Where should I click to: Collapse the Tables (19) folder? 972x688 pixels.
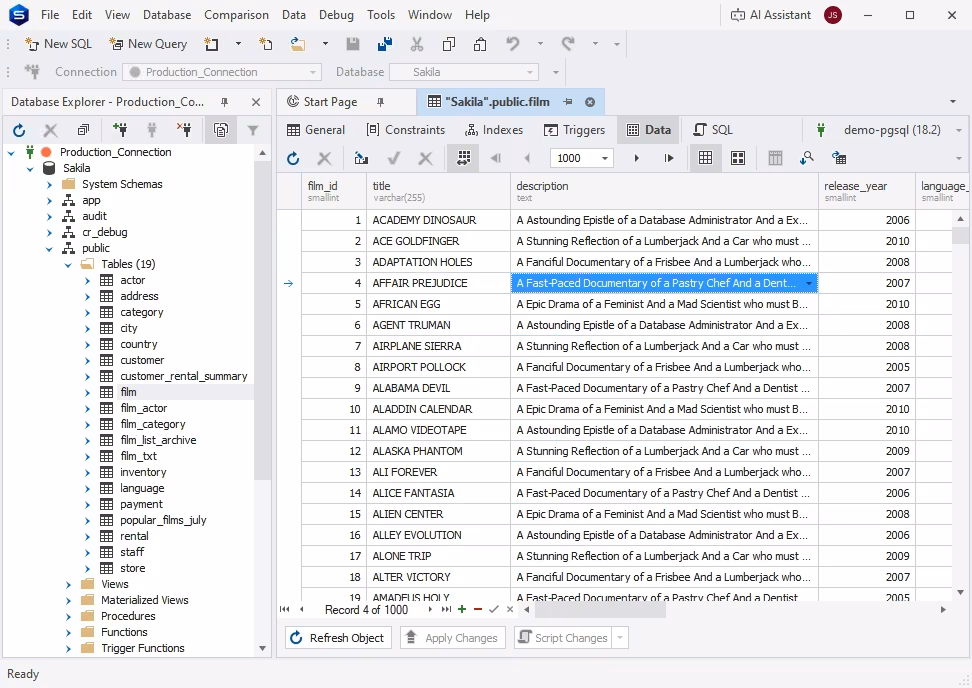68,265
